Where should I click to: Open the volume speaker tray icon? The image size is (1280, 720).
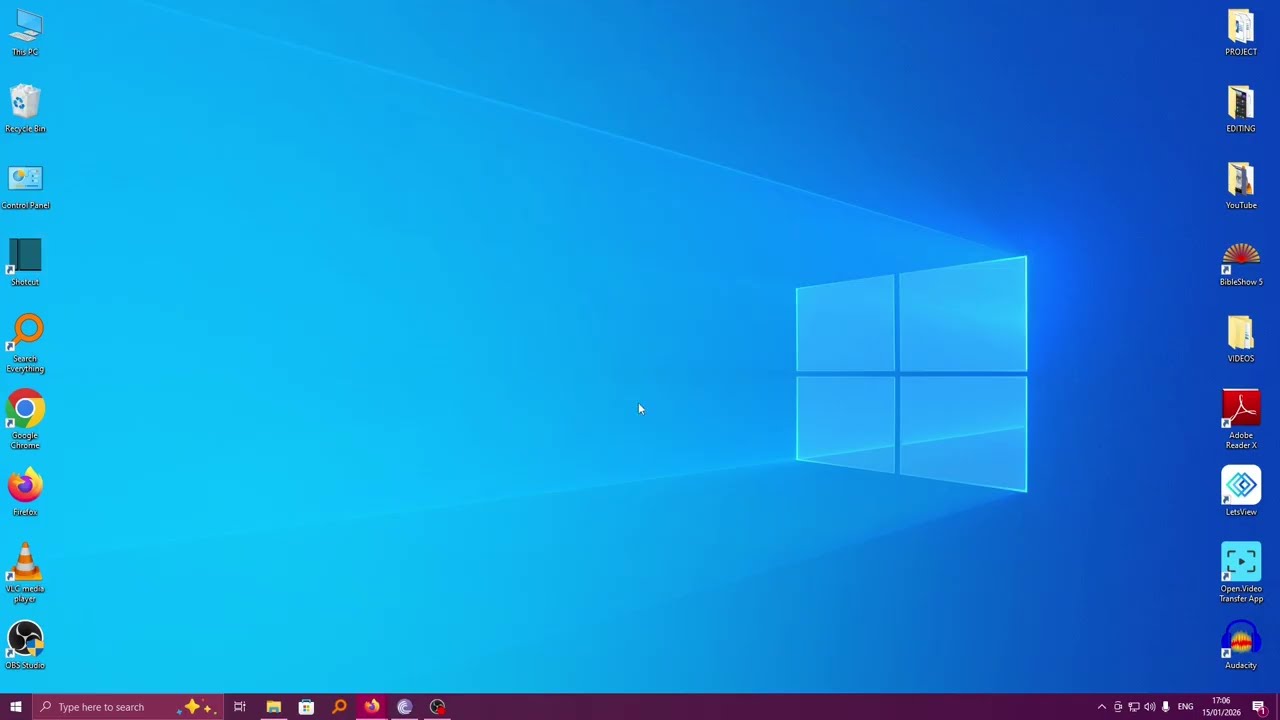[1150, 707]
